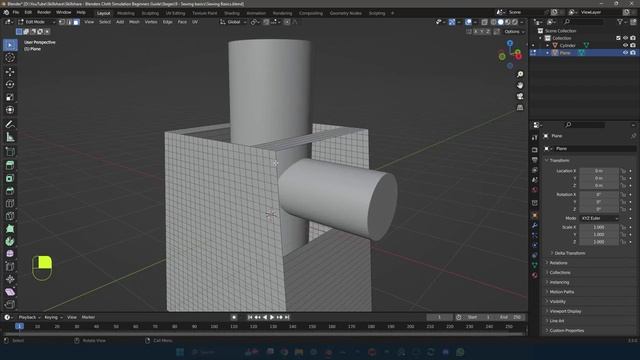The image size is (640, 360).
Task: Toggle camera view icon in viewport
Action: click(520, 96)
